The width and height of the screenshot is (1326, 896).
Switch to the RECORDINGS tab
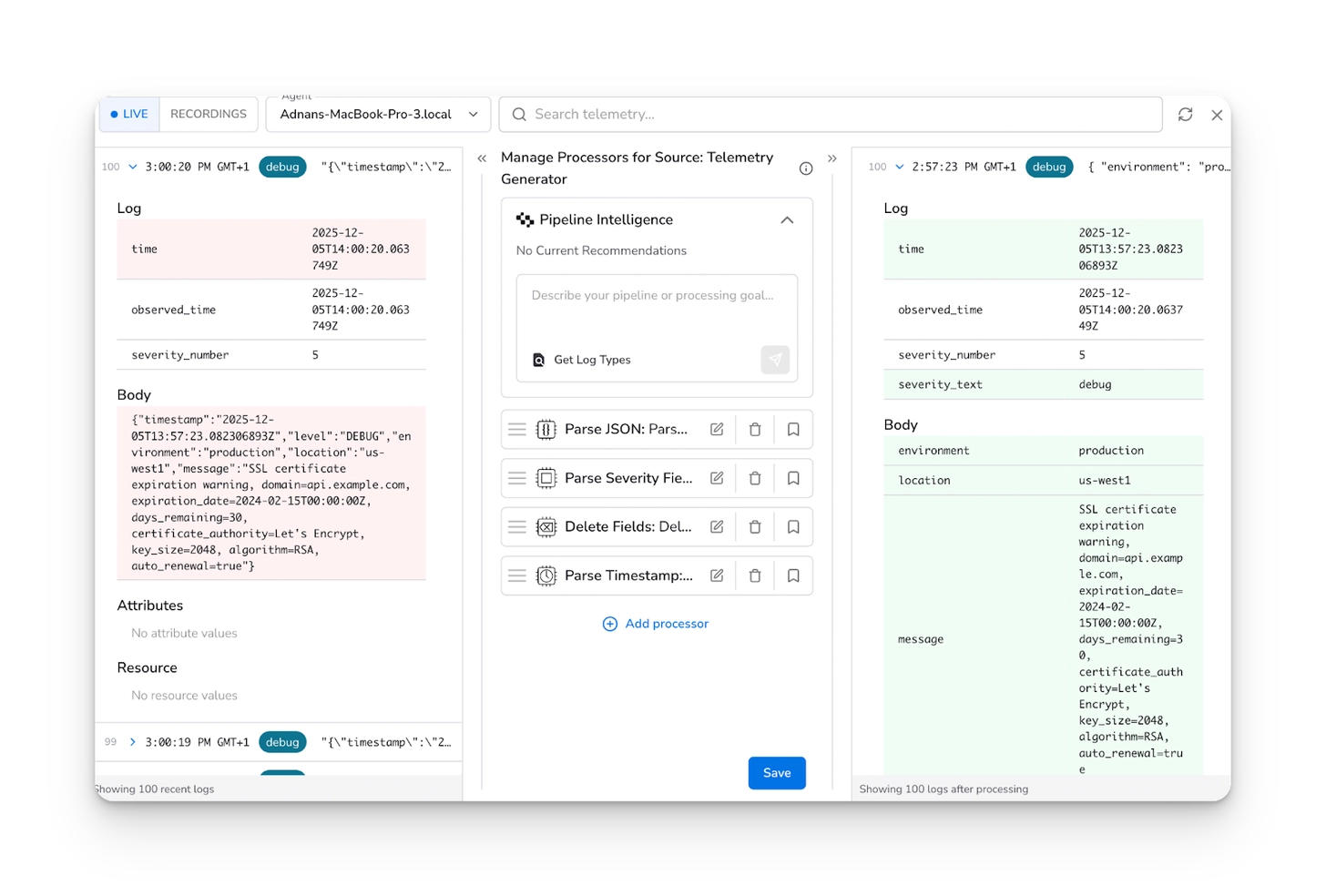pos(209,115)
